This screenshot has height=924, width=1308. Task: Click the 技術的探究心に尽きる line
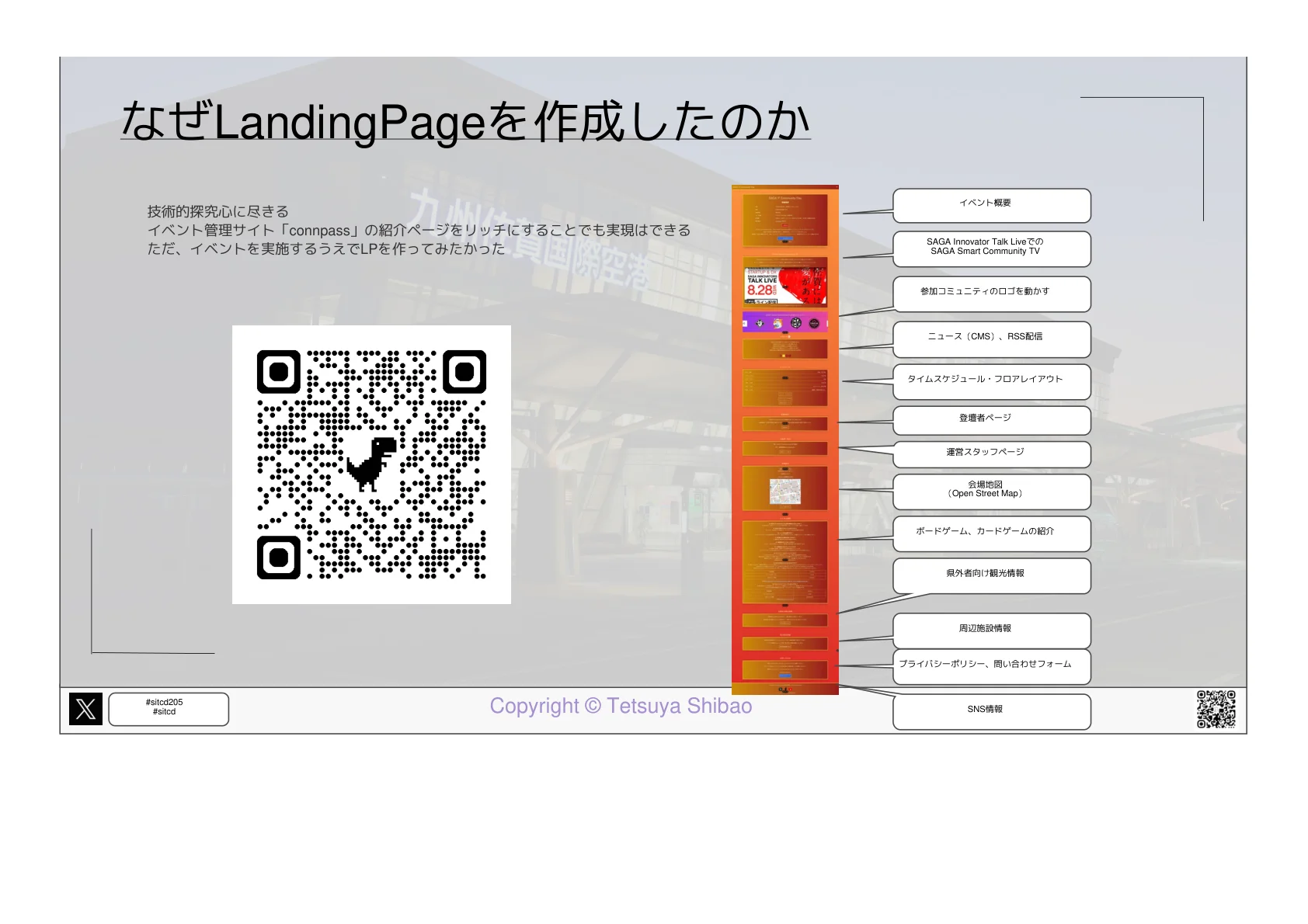(218, 211)
